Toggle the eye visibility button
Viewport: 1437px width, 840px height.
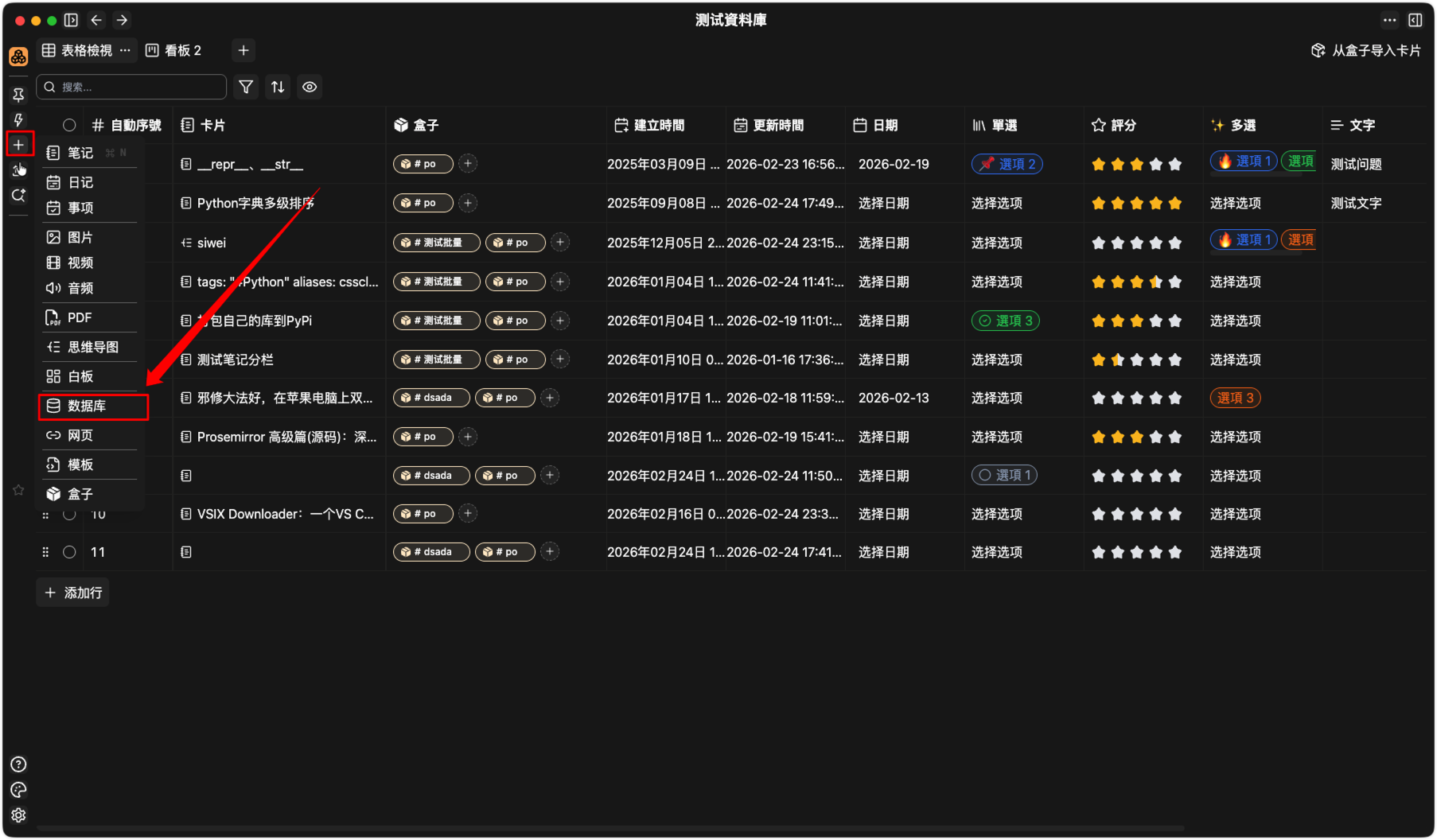tap(310, 87)
